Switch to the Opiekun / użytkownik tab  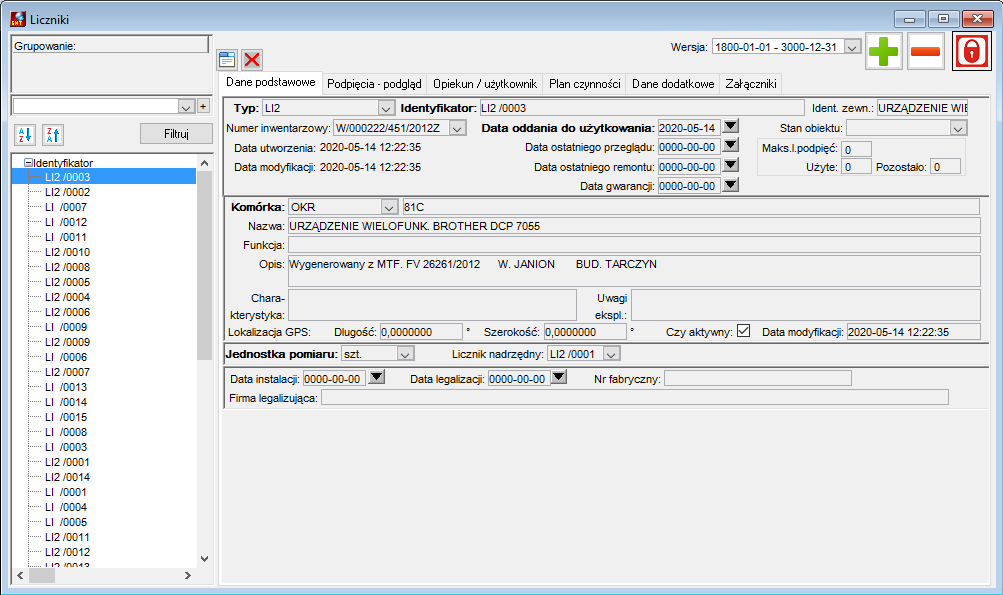pyautogui.click(x=485, y=84)
